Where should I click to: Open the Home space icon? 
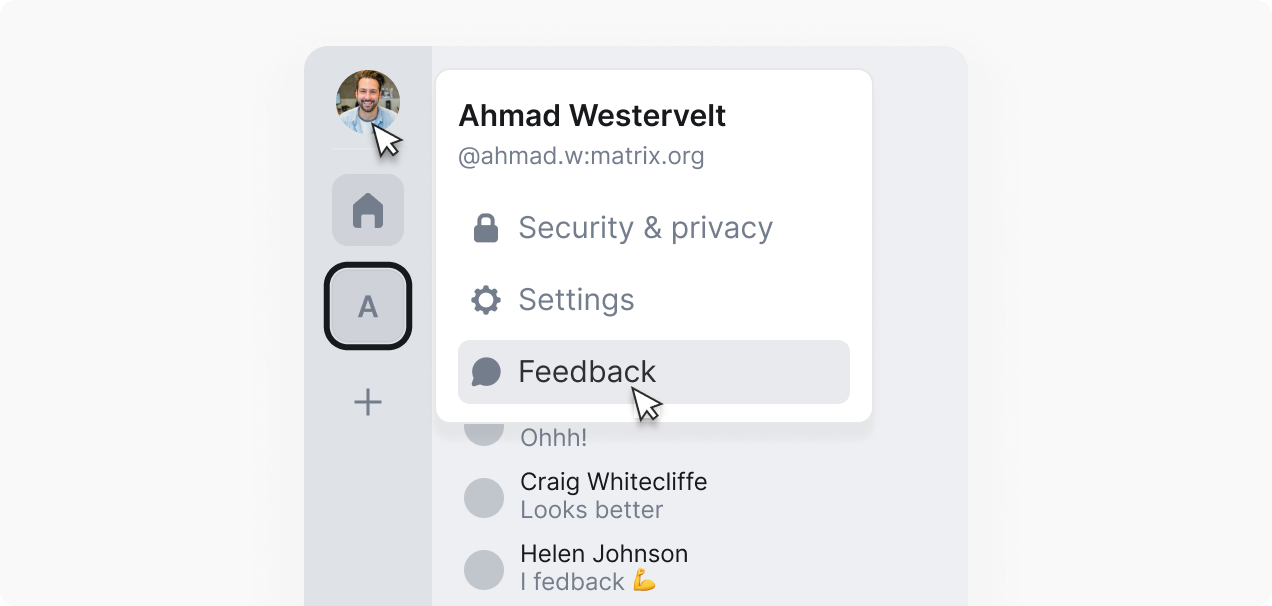click(368, 210)
